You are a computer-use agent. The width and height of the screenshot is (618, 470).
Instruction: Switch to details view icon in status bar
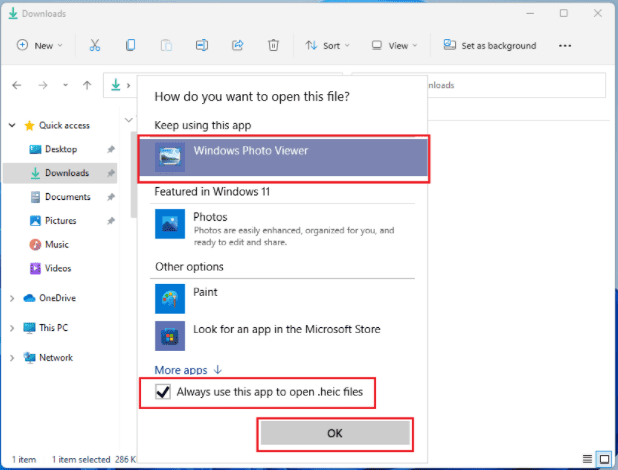pos(587,459)
